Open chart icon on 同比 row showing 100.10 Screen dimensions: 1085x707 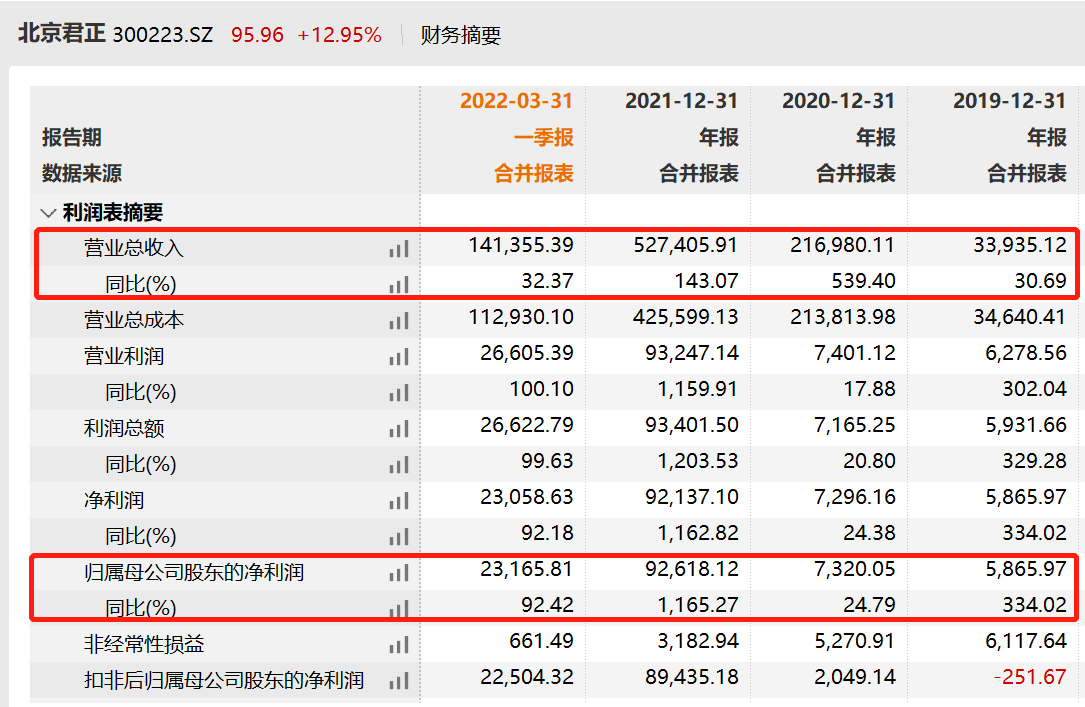(399, 393)
